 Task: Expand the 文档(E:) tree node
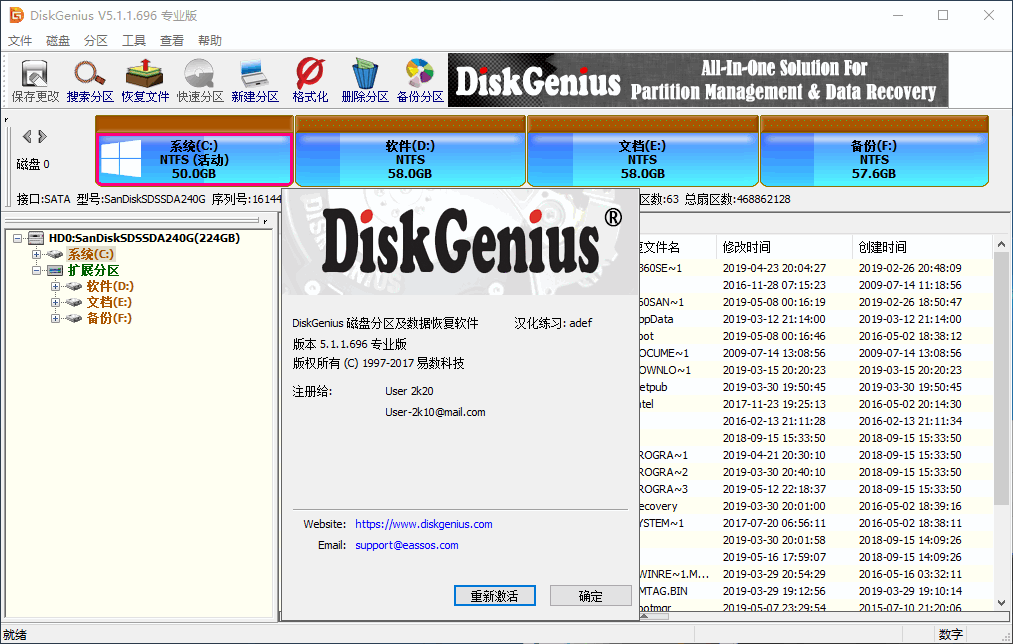(56, 302)
